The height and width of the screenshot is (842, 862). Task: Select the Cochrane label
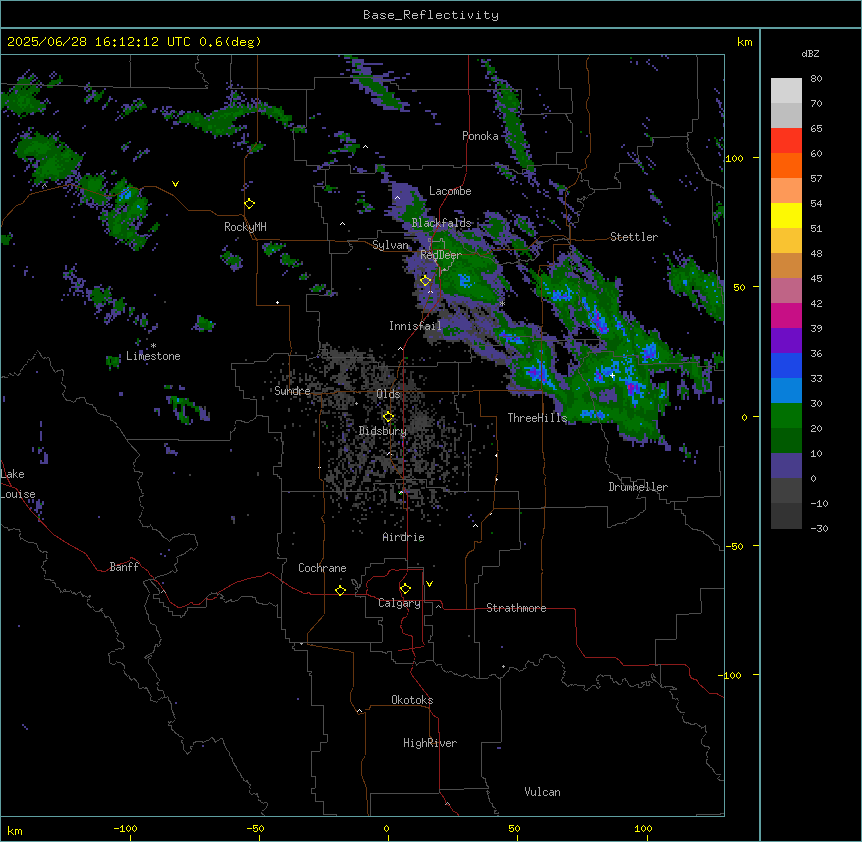click(x=322, y=568)
